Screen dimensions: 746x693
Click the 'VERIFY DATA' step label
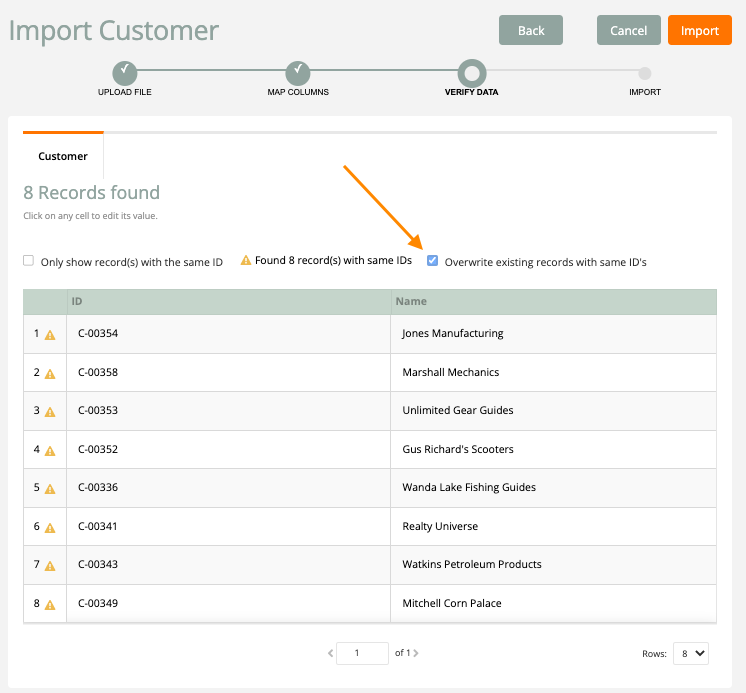coord(471,92)
